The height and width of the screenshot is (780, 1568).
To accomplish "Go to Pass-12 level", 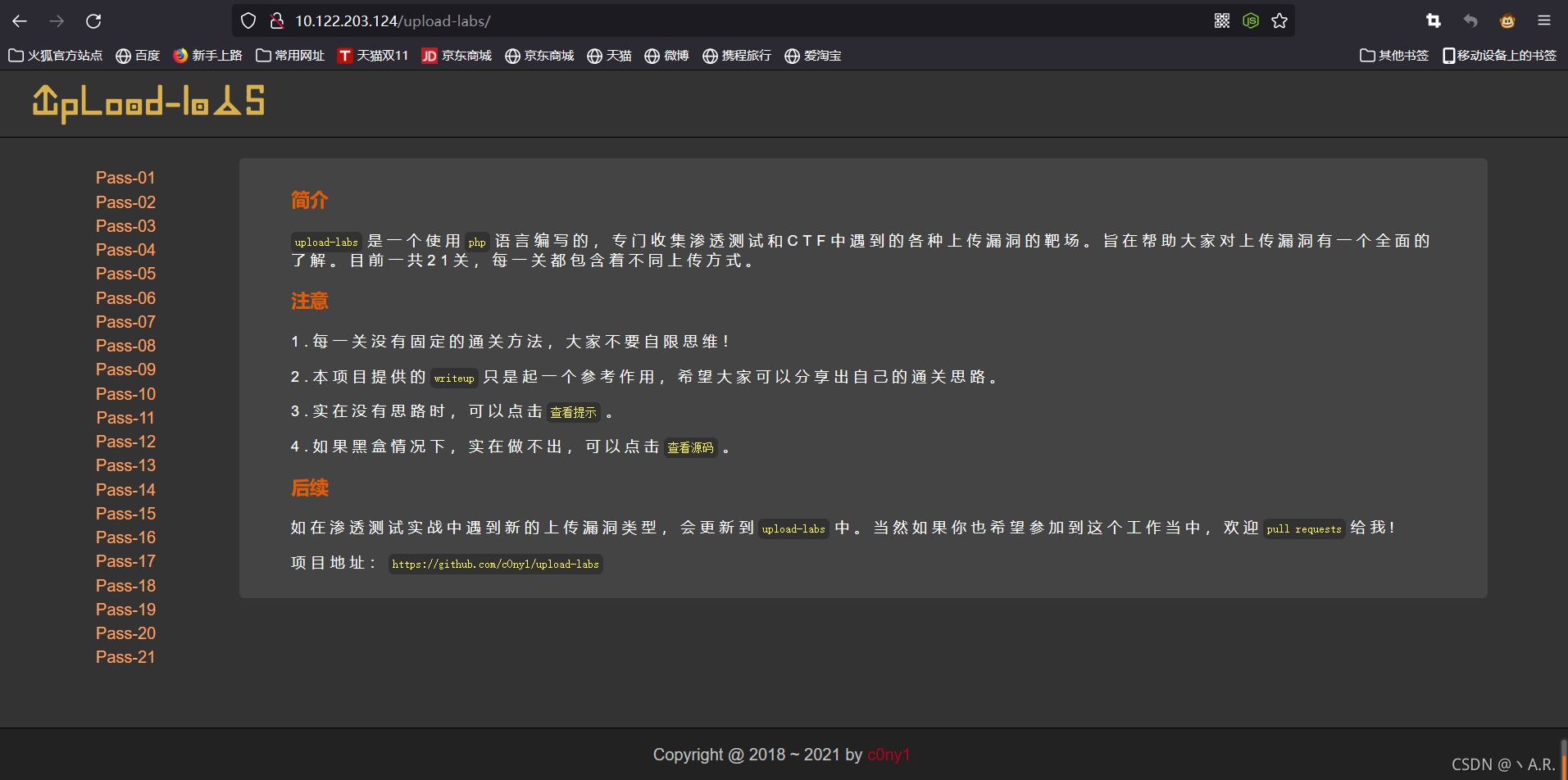I will point(125,442).
